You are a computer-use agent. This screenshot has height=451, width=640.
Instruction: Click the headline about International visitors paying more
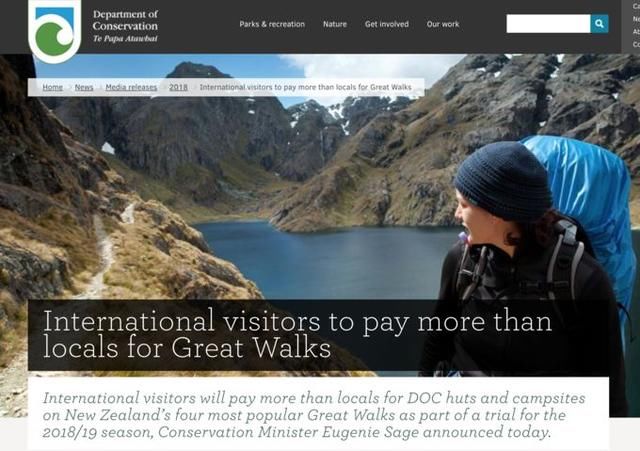pyautogui.click(x=297, y=334)
